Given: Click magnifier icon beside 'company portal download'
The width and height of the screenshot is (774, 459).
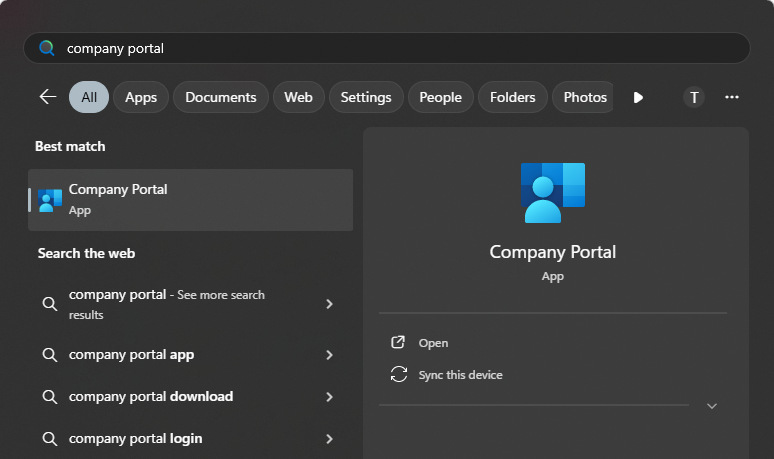Looking at the screenshot, I should 49,396.
